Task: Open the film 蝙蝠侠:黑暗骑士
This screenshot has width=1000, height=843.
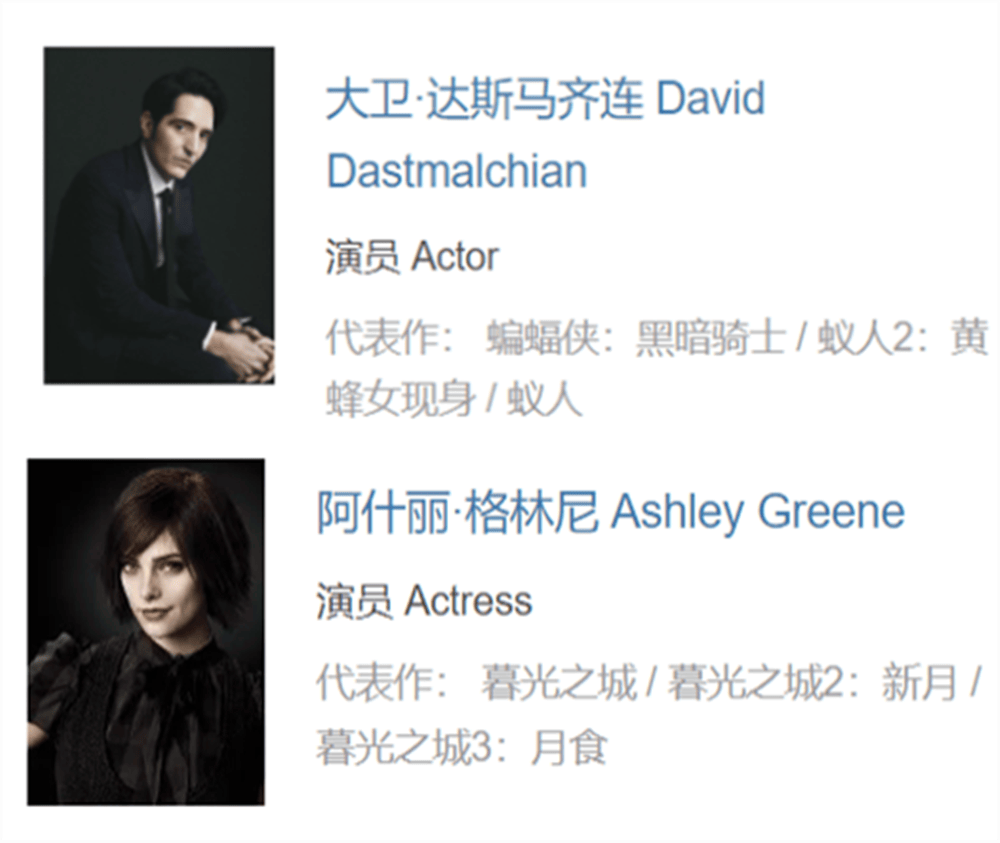Action: click(x=635, y=337)
